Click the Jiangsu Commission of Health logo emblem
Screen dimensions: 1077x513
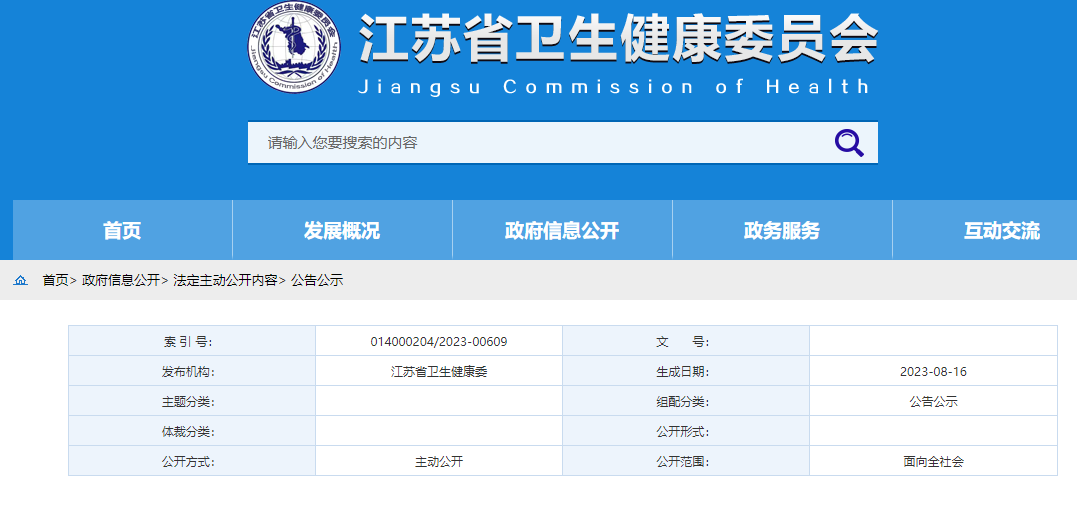click(294, 47)
